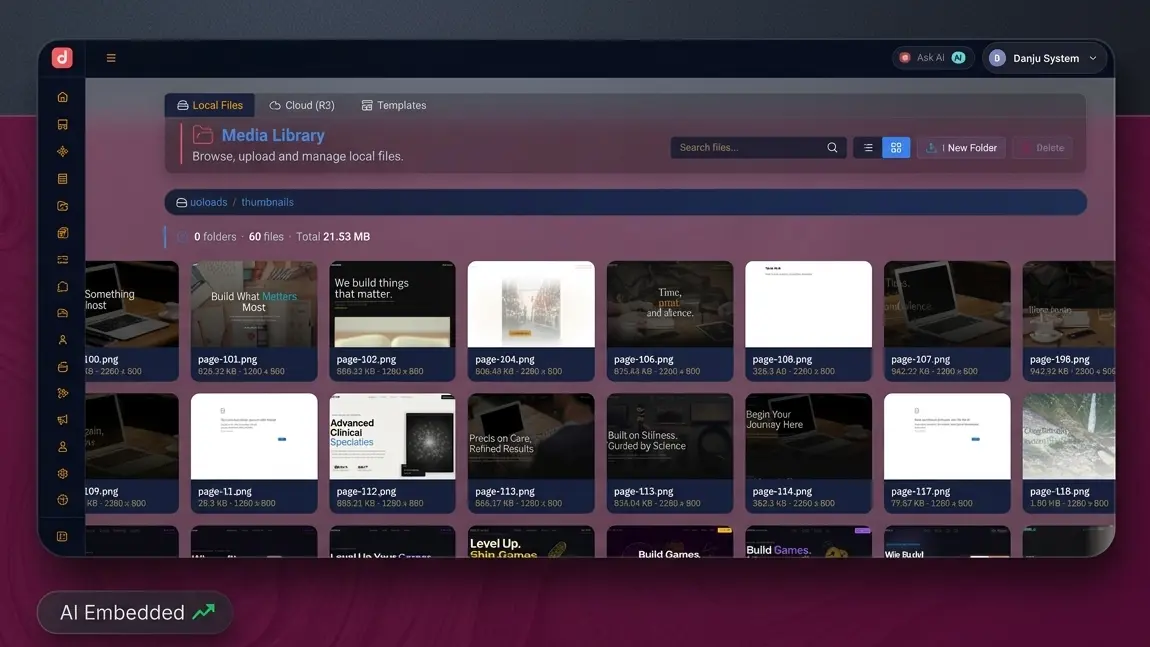Switch to list view
This screenshot has width=1150, height=647.
tap(868, 147)
